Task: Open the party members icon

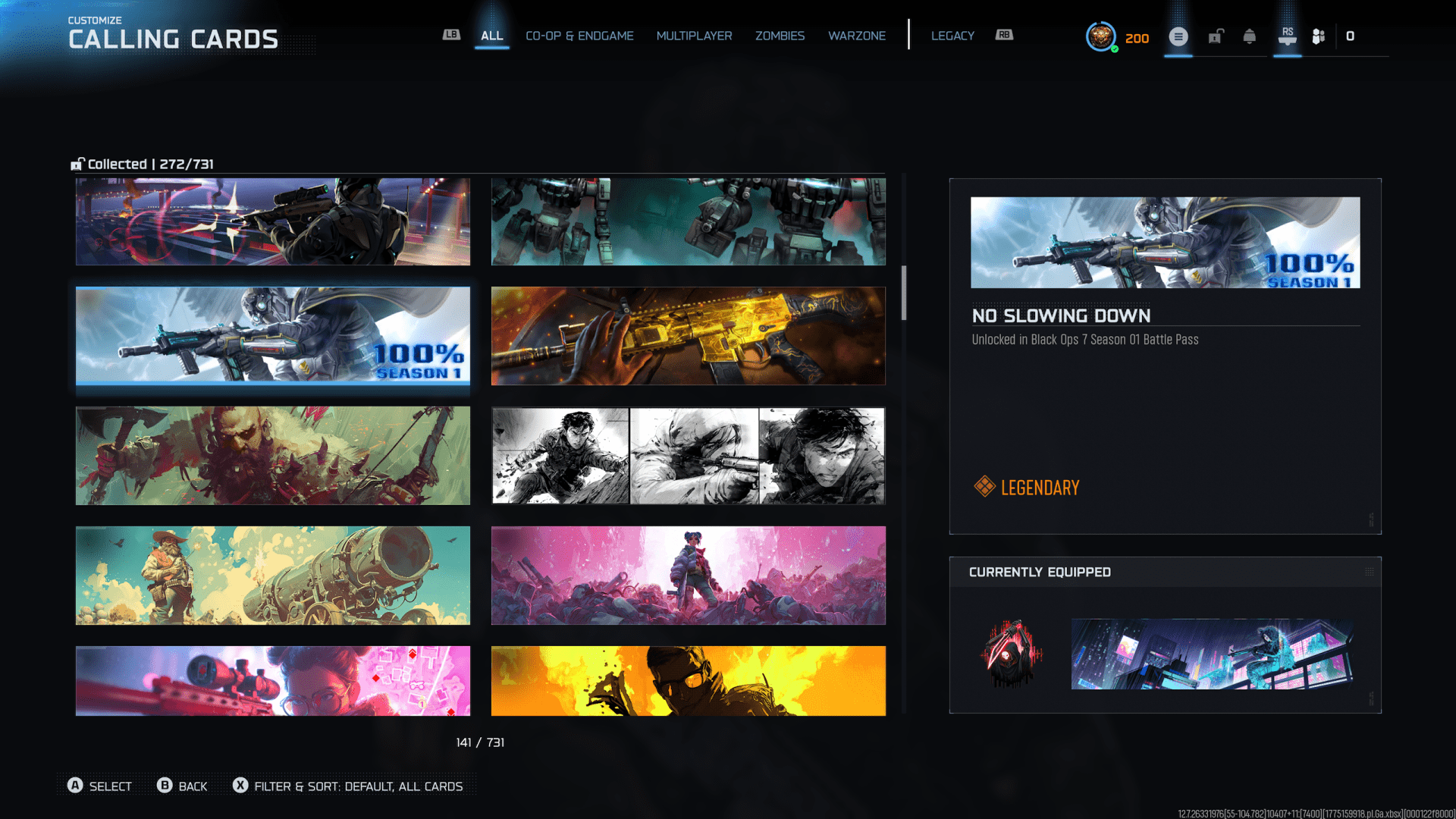Action: point(1319,36)
